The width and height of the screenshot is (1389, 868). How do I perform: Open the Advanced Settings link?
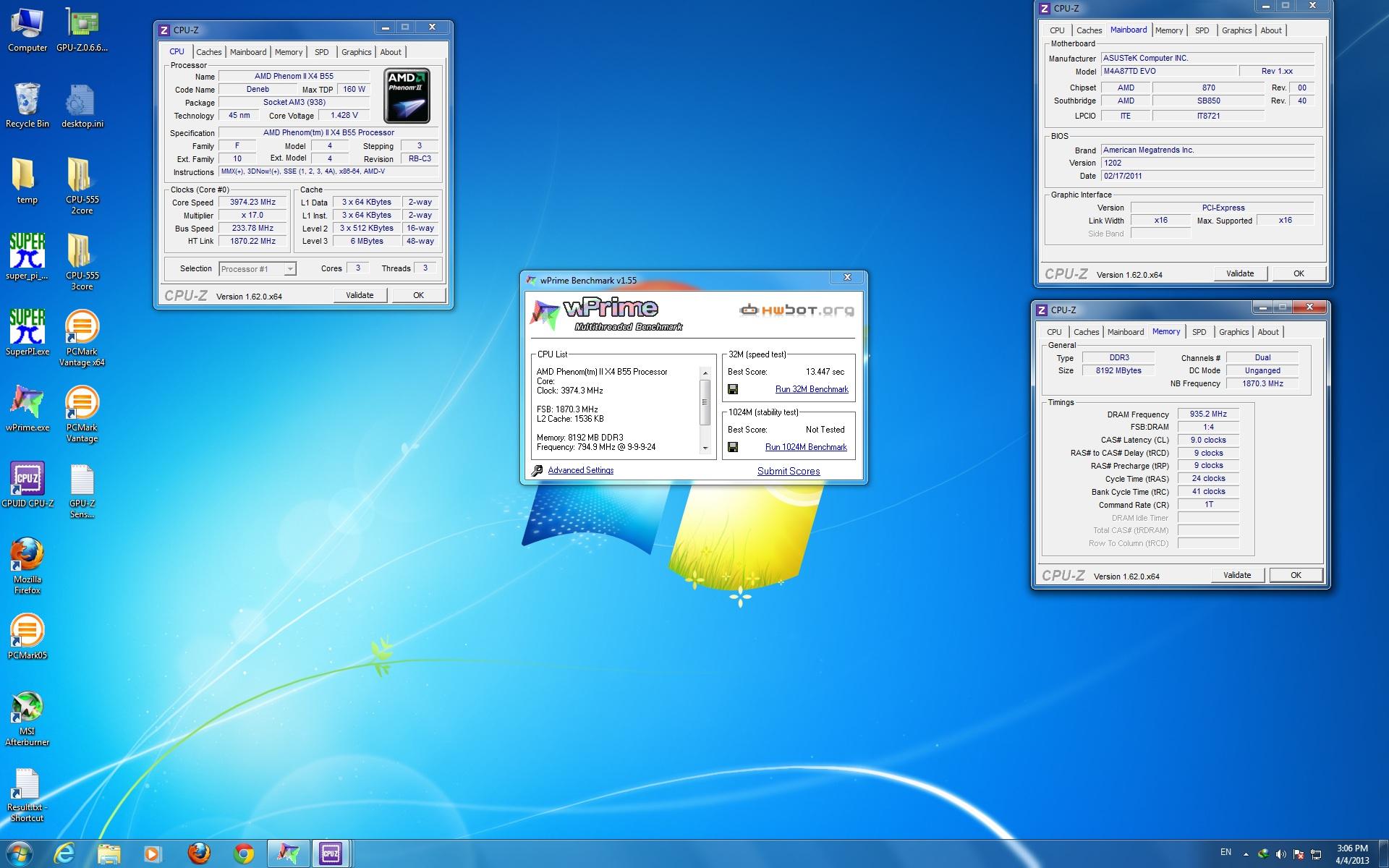(x=580, y=470)
